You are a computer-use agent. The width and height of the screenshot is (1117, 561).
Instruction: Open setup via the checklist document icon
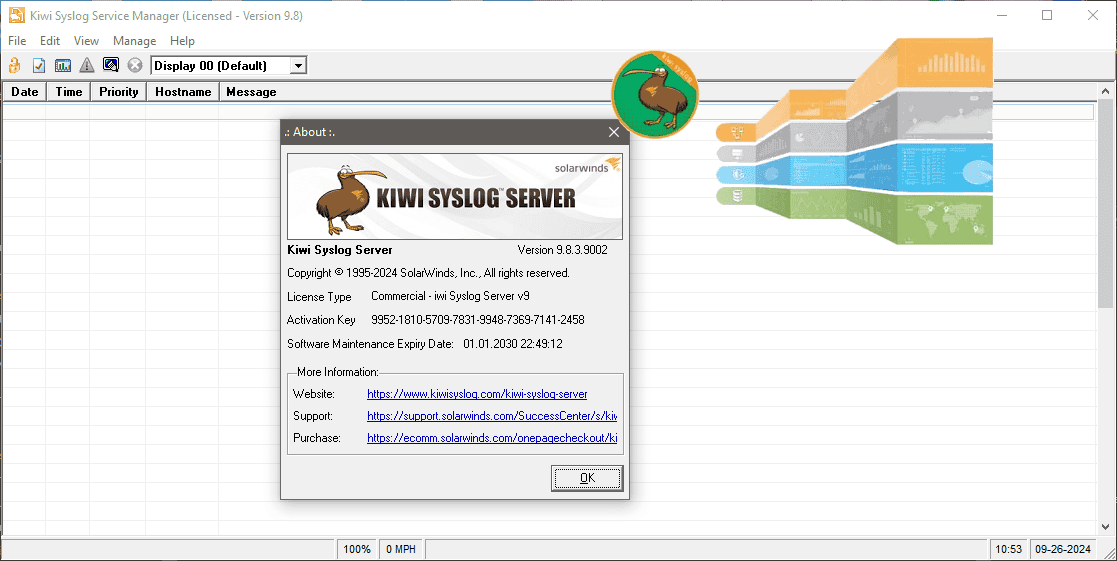(x=39, y=66)
